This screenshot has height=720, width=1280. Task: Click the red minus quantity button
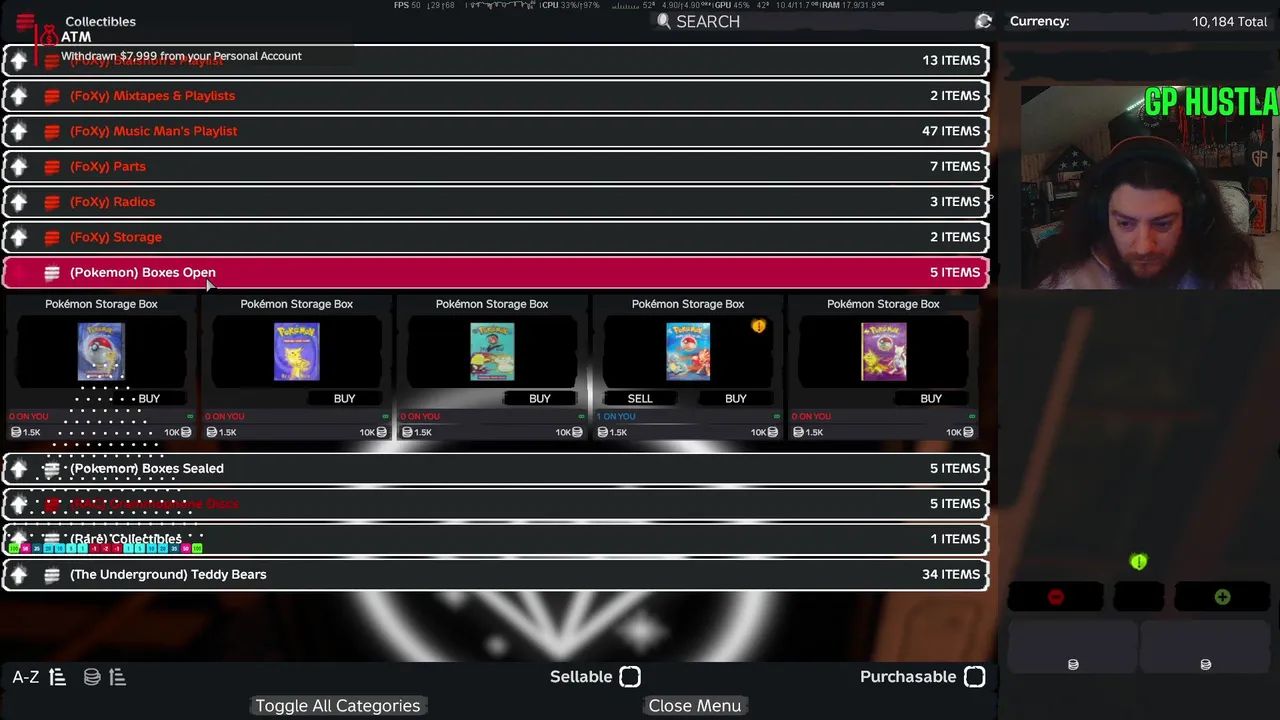(1055, 597)
